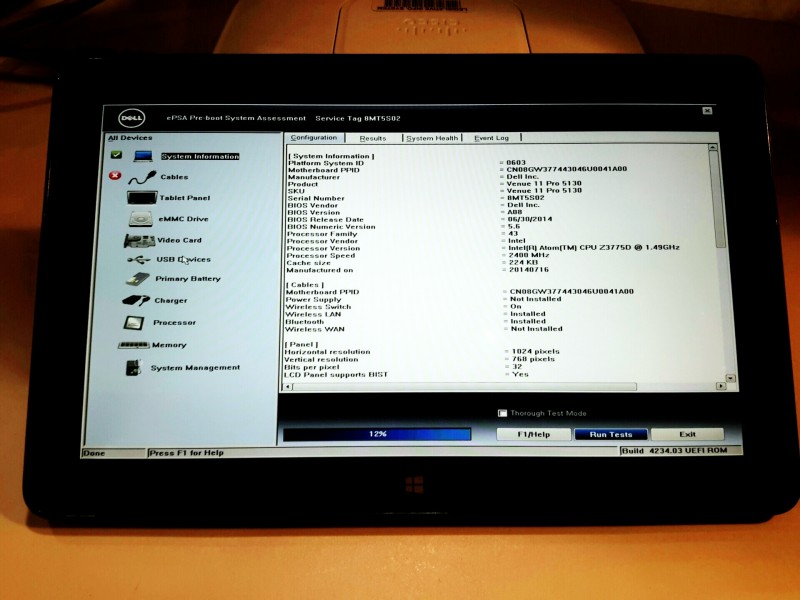Click the Intel Atom CPU Z3775D text
This screenshot has height=600, width=800.
(594, 247)
